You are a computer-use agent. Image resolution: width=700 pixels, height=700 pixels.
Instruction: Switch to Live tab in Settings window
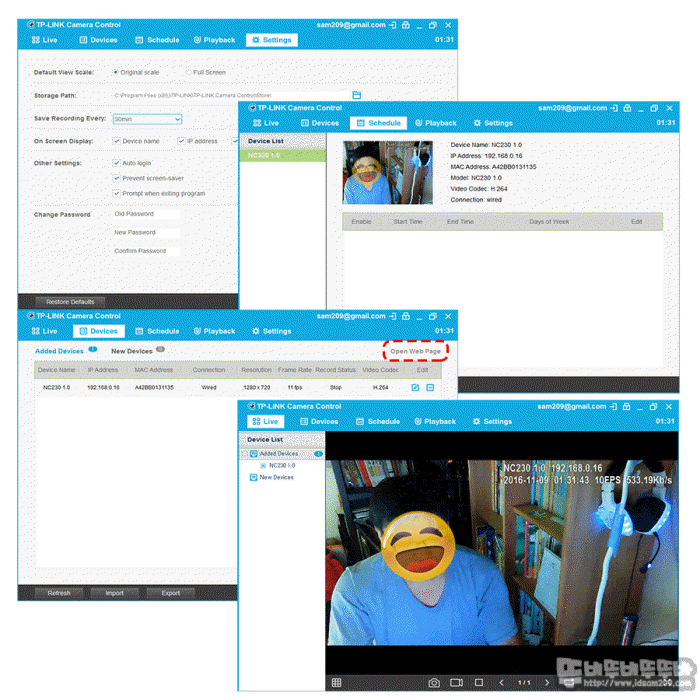[x=44, y=40]
